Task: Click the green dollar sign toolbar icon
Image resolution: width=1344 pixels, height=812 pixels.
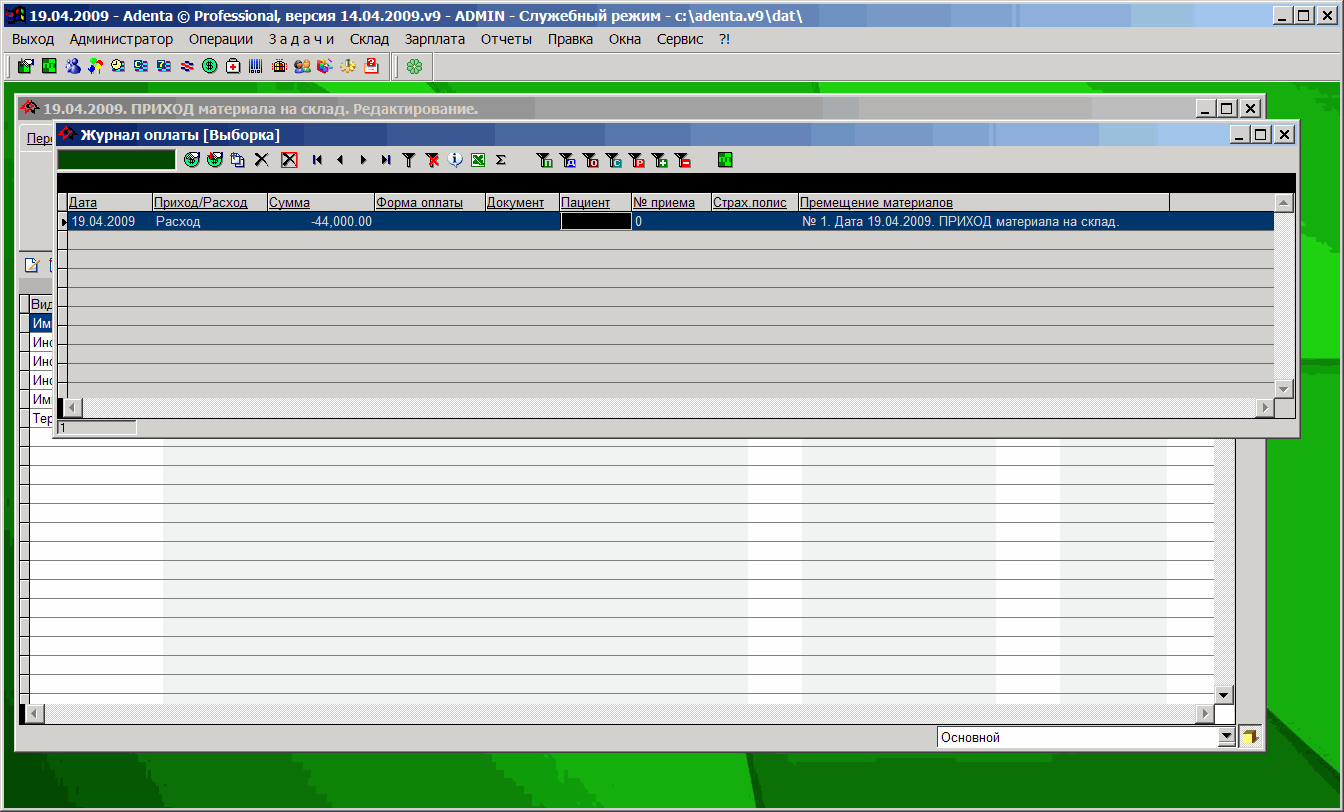Action: pyautogui.click(x=210, y=66)
